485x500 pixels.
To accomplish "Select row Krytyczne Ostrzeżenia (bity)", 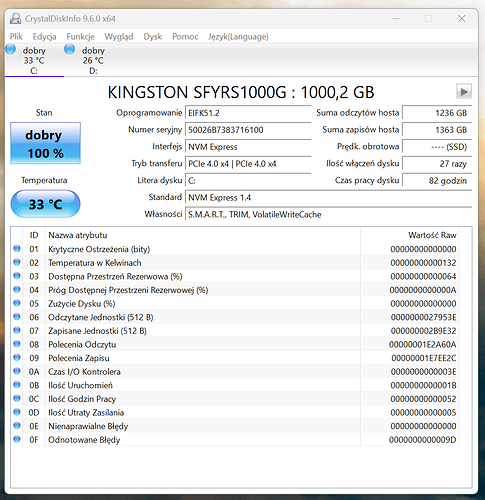I will point(235,249).
